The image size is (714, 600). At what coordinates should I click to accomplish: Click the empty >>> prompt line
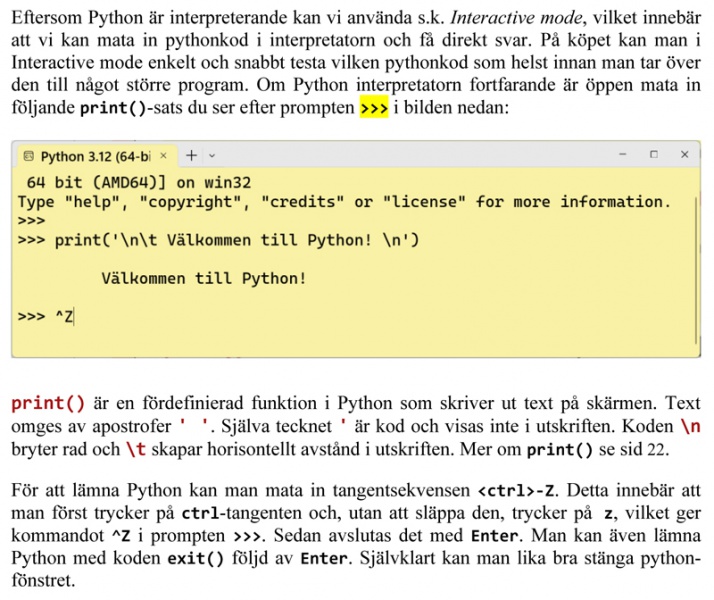31,220
